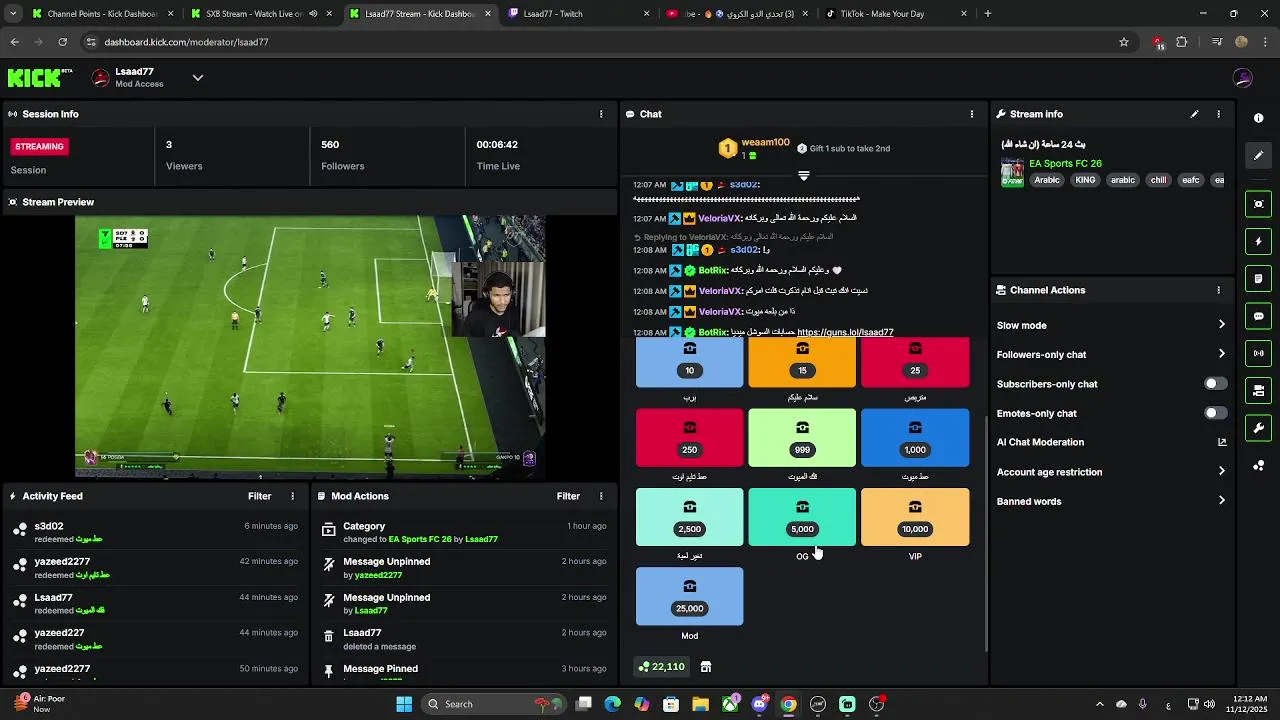The image size is (1280, 720).
Task: Open Mod Actions Filter
Action: tap(568, 496)
